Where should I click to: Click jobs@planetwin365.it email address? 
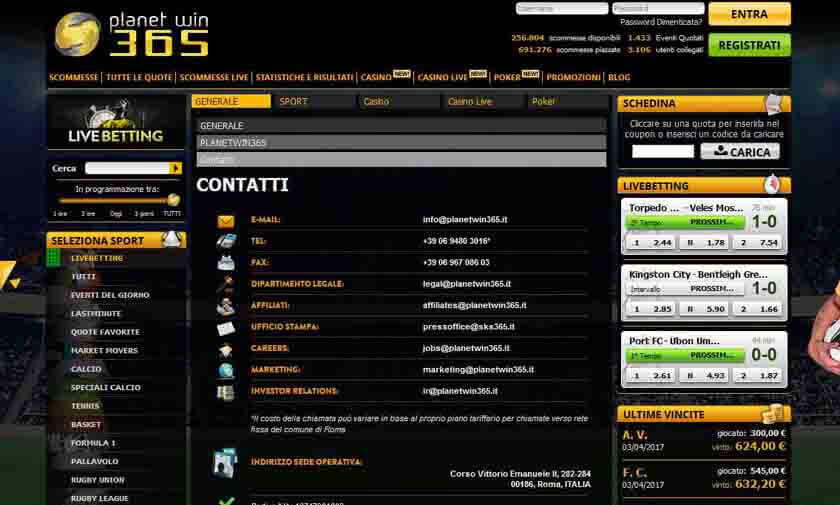point(466,348)
